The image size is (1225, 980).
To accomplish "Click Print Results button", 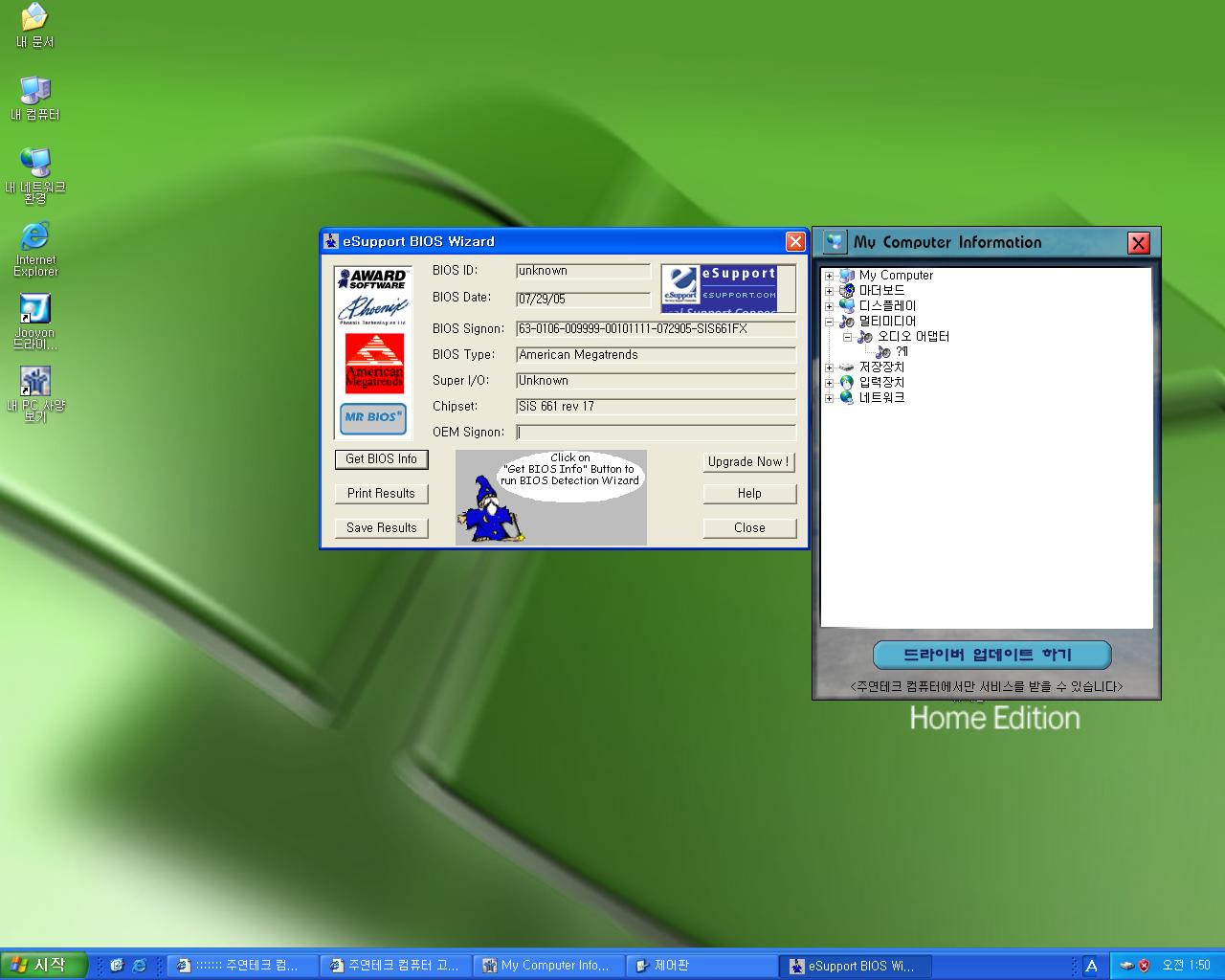I will point(382,494).
